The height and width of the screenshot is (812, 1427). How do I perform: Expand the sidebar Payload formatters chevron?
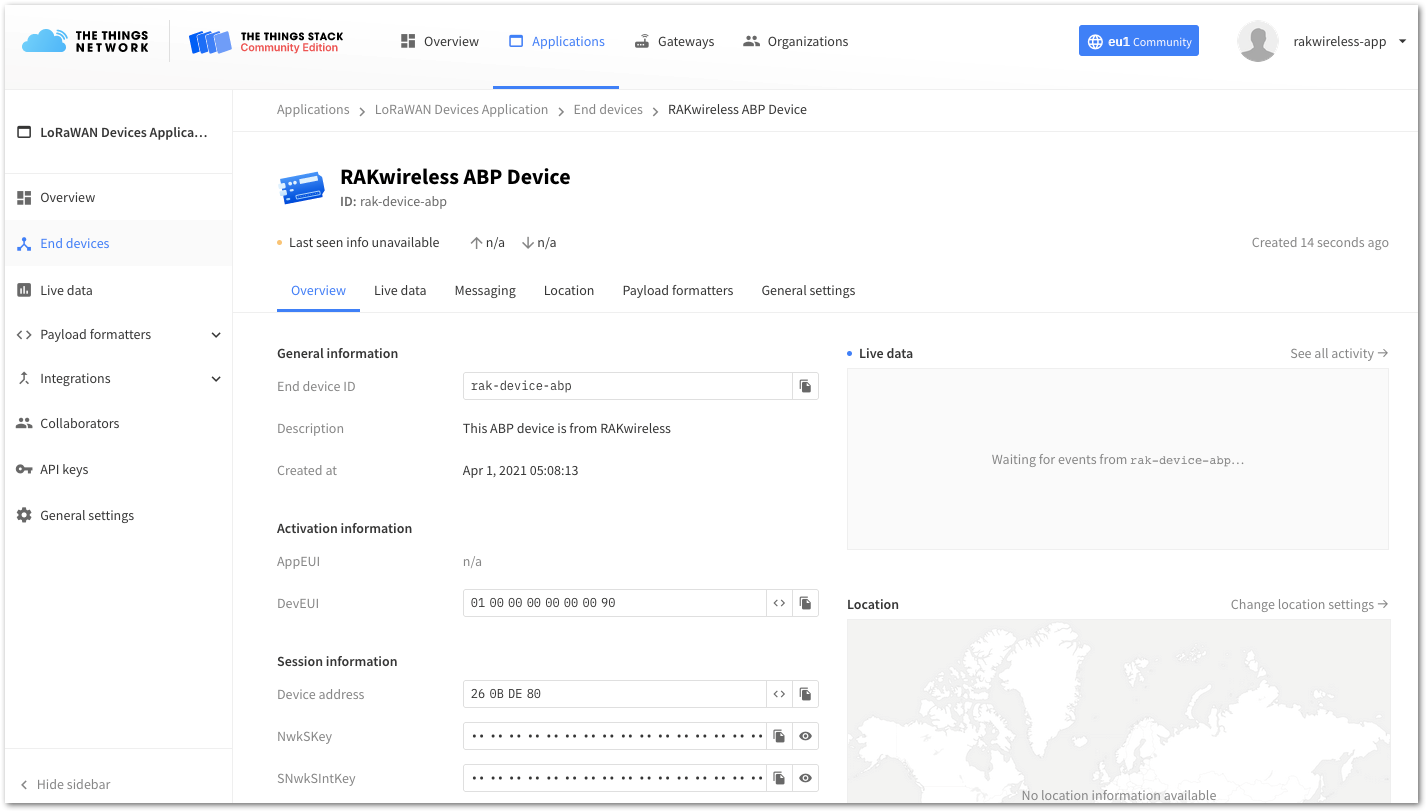216,335
